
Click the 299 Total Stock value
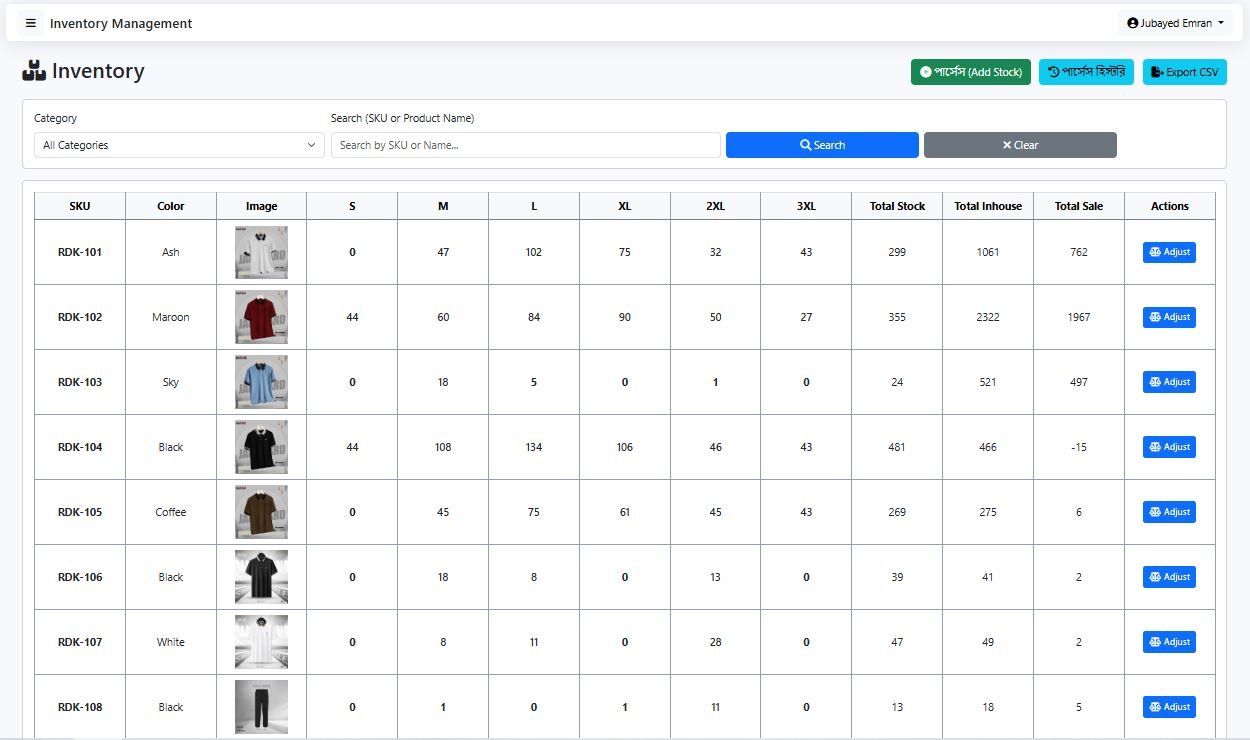897,252
